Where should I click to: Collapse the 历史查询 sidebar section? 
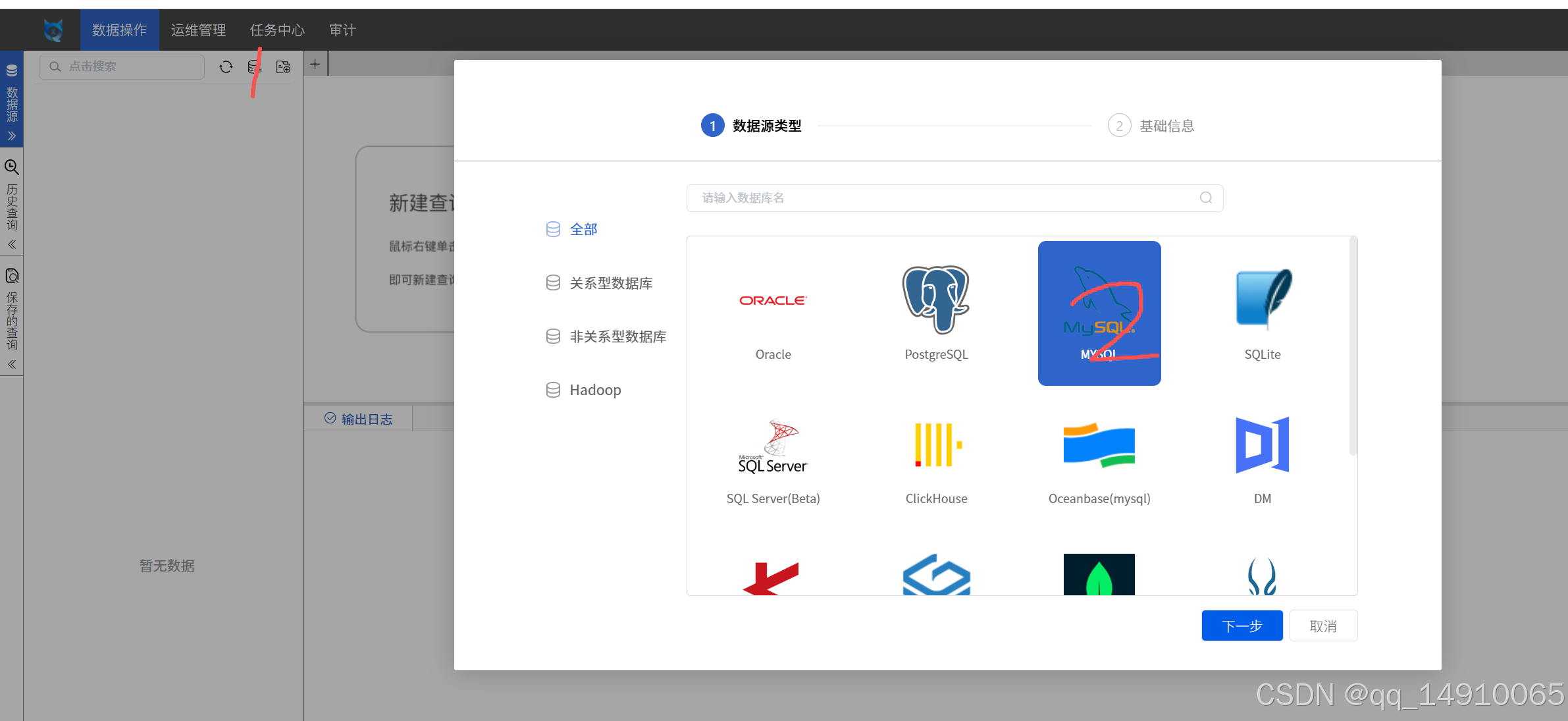pos(12,245)
